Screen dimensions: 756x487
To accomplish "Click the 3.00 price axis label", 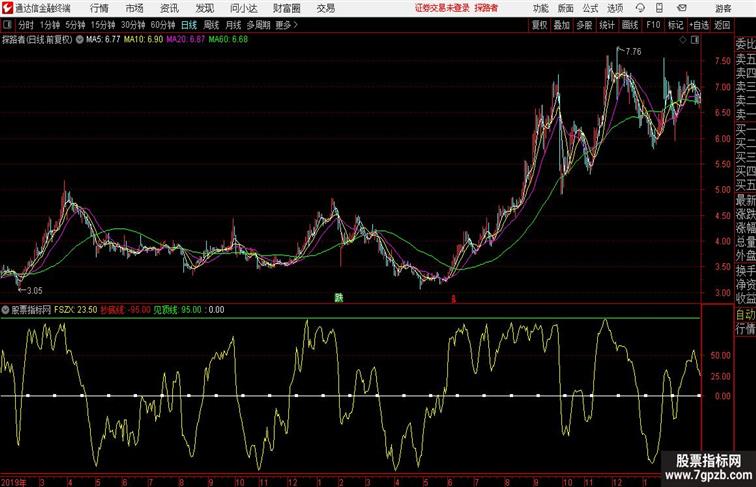I will [723, 292].
